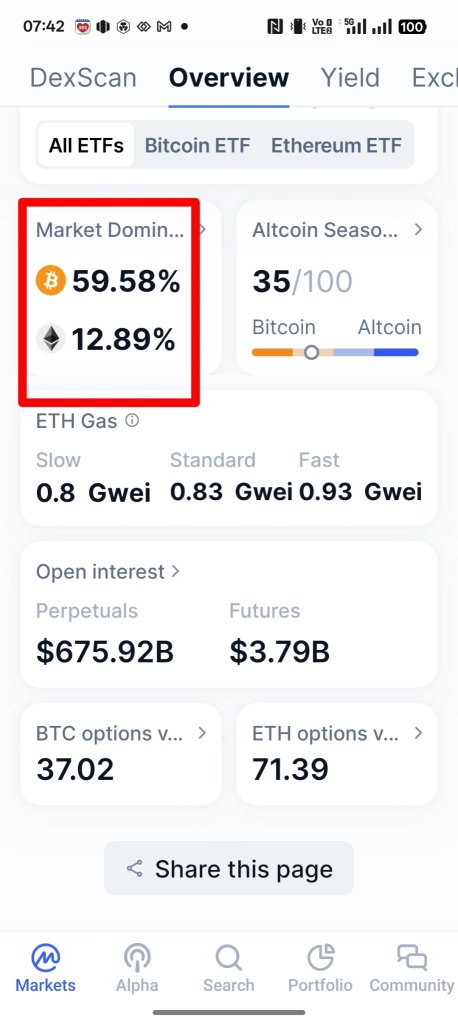
Task: Expand Open interest details chevron
Action: [x=175, y=571]
